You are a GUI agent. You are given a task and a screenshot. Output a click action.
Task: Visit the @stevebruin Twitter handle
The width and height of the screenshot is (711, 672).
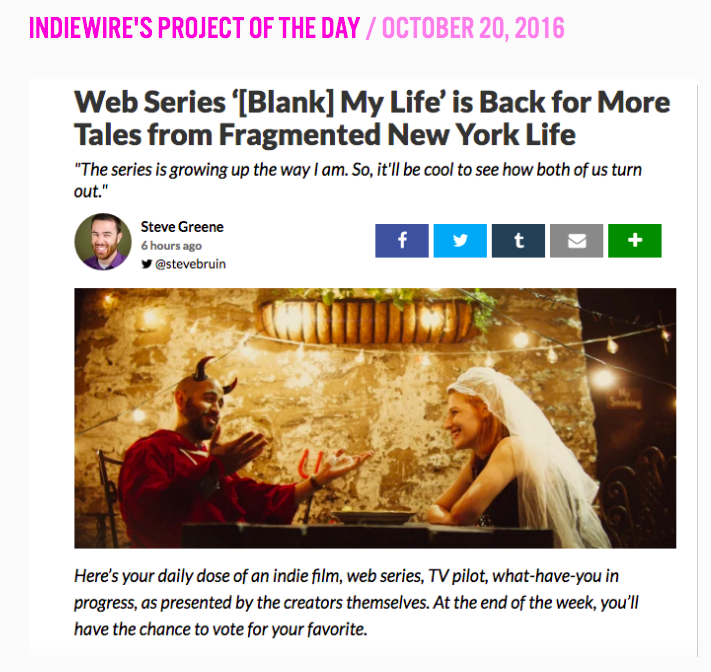pyautogui.click(x=190, y=264)
